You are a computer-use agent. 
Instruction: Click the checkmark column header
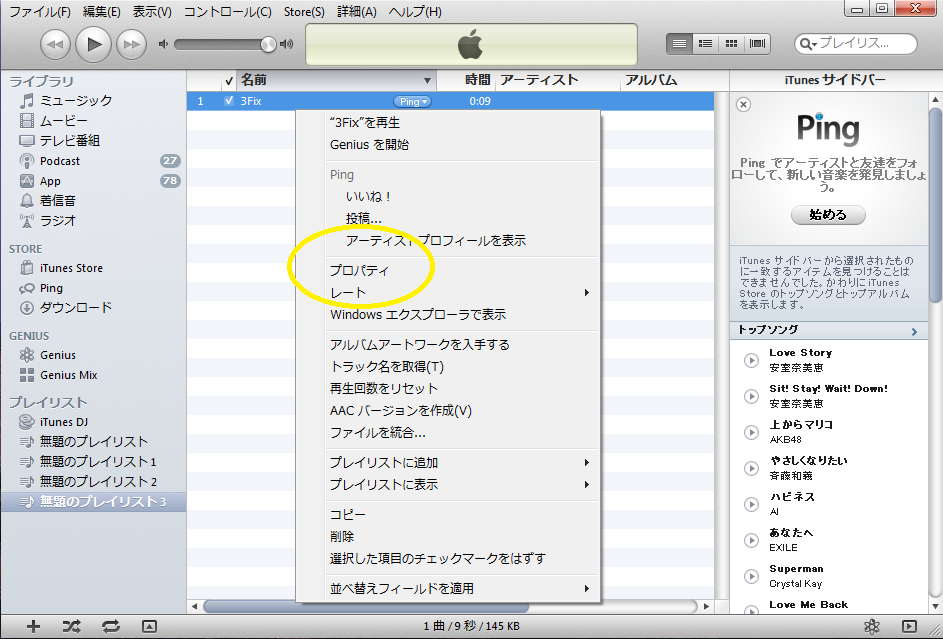click(229, 81)
